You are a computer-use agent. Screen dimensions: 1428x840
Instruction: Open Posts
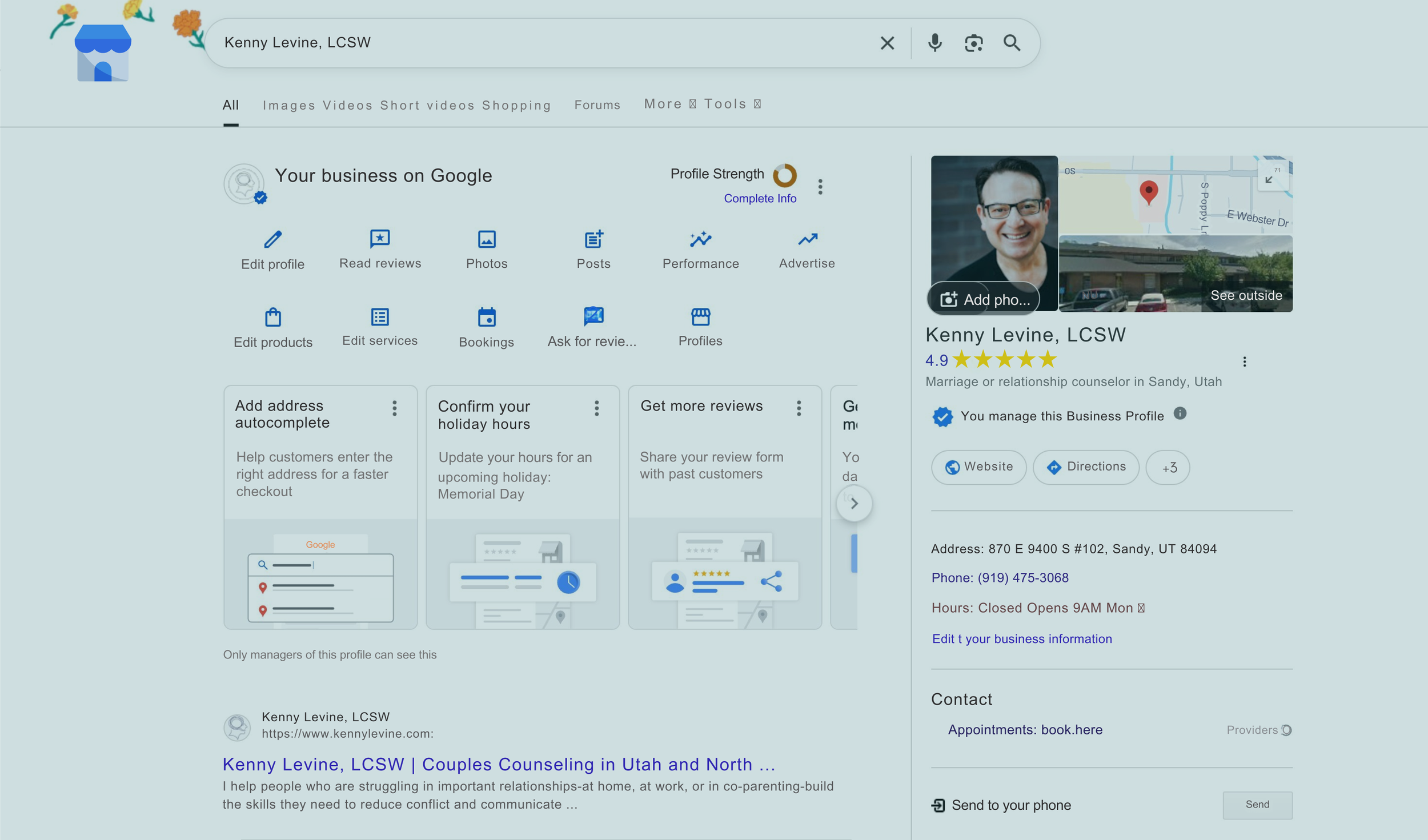pyautogui.click(x=593, y=250)
